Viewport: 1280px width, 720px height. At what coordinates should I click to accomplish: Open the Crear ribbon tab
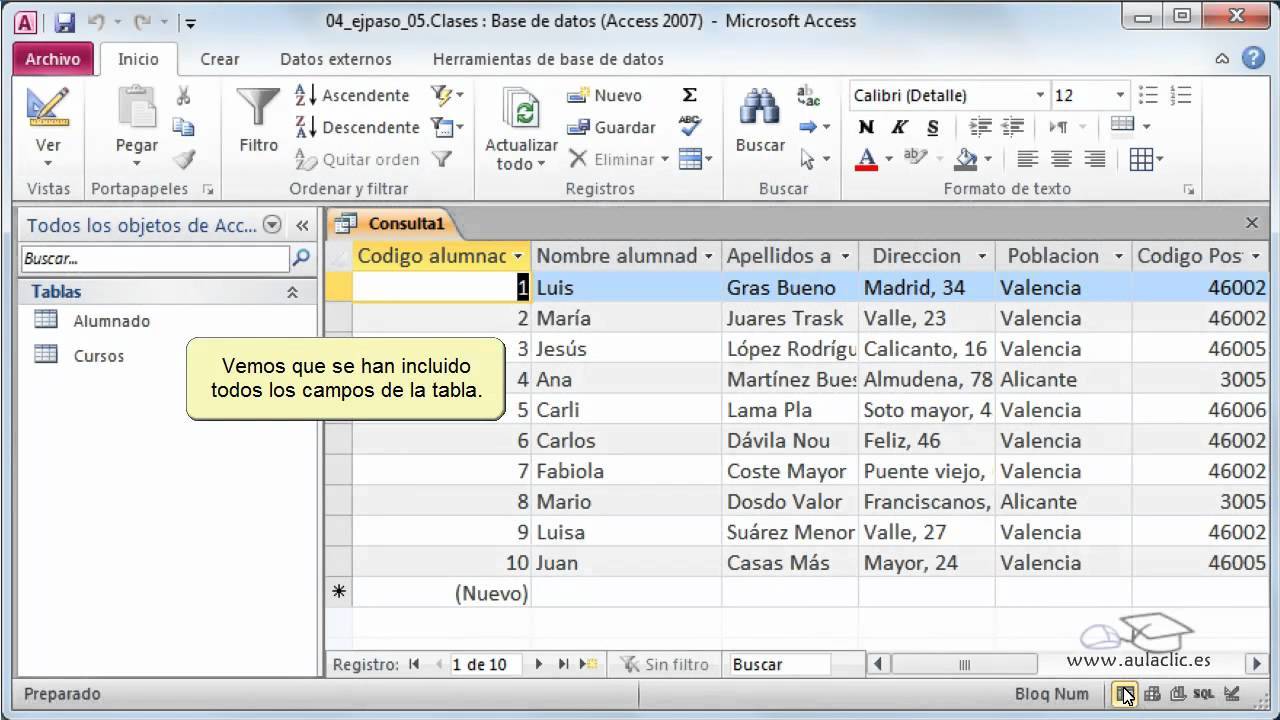[219, 59]
